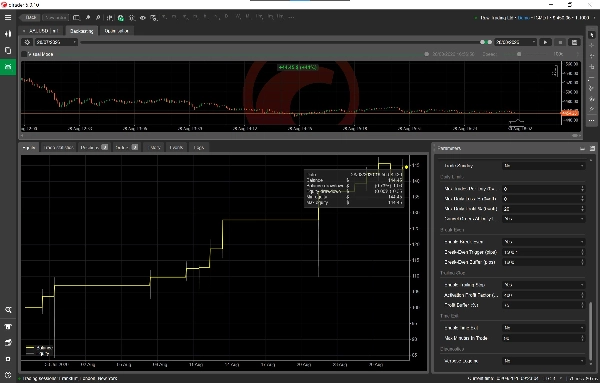
Task: Open the Enable Break-Even Yes/No dropdown
Action: [x=543, y=242]
